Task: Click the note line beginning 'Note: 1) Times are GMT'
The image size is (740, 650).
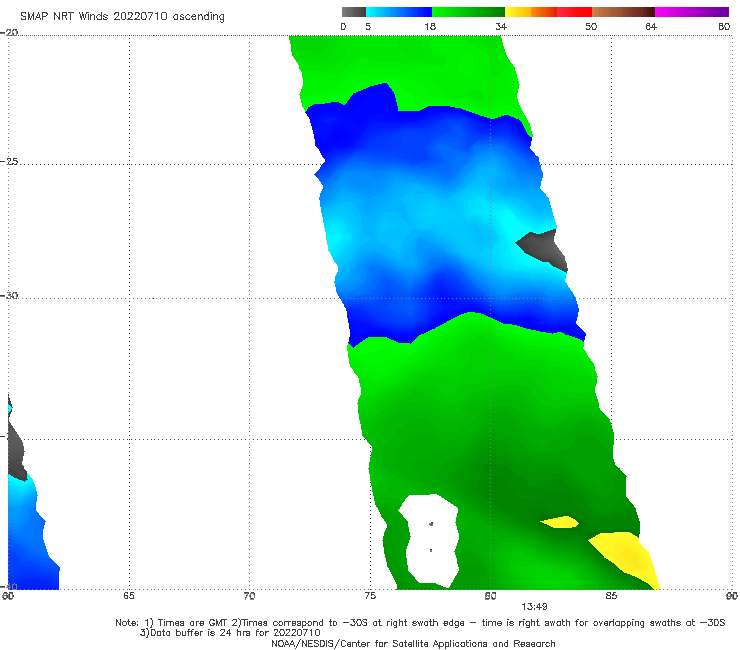Action: [x=420, y=623]
